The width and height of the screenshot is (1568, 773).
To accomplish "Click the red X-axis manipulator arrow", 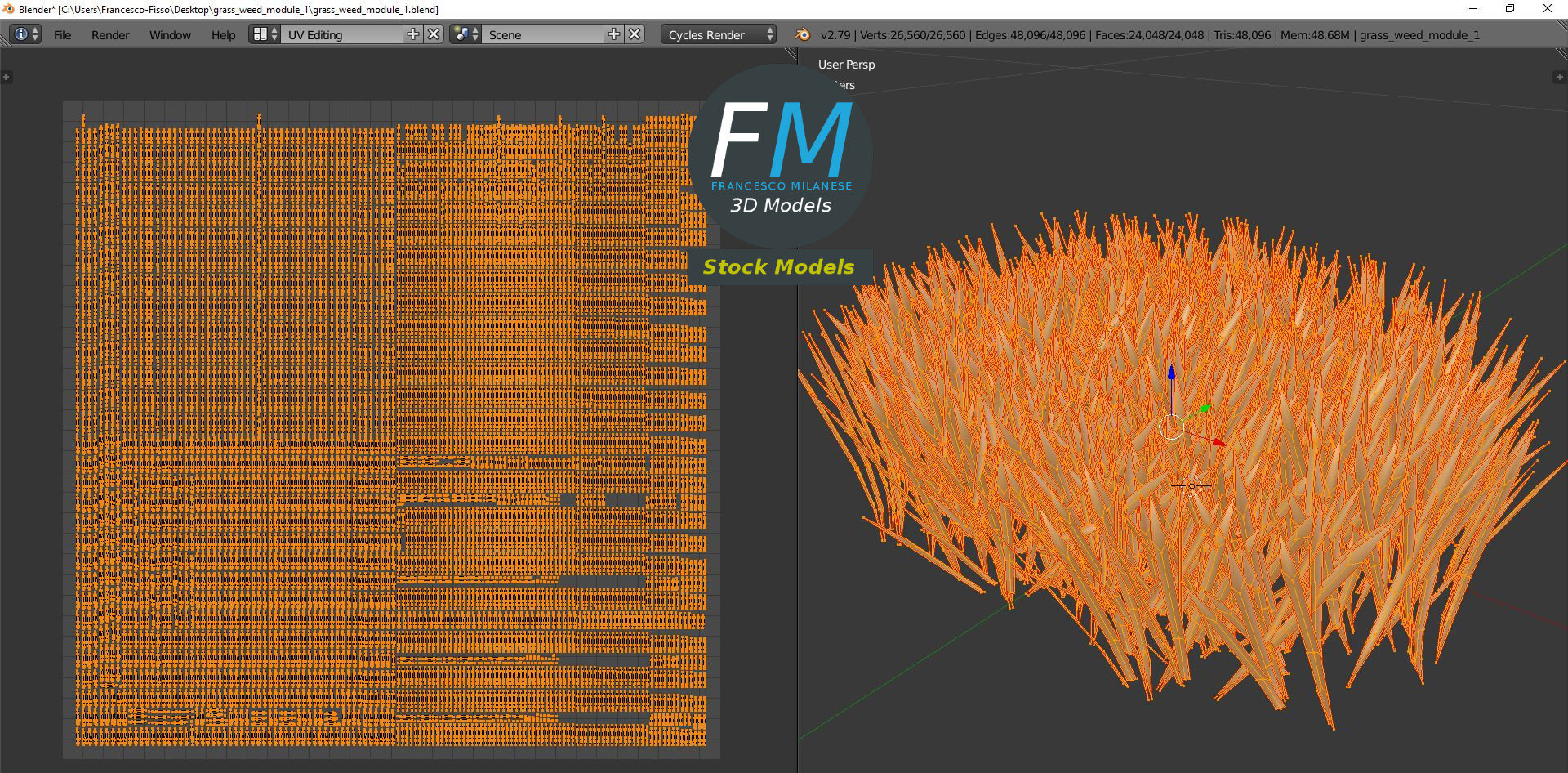I will coord(1217,442).
